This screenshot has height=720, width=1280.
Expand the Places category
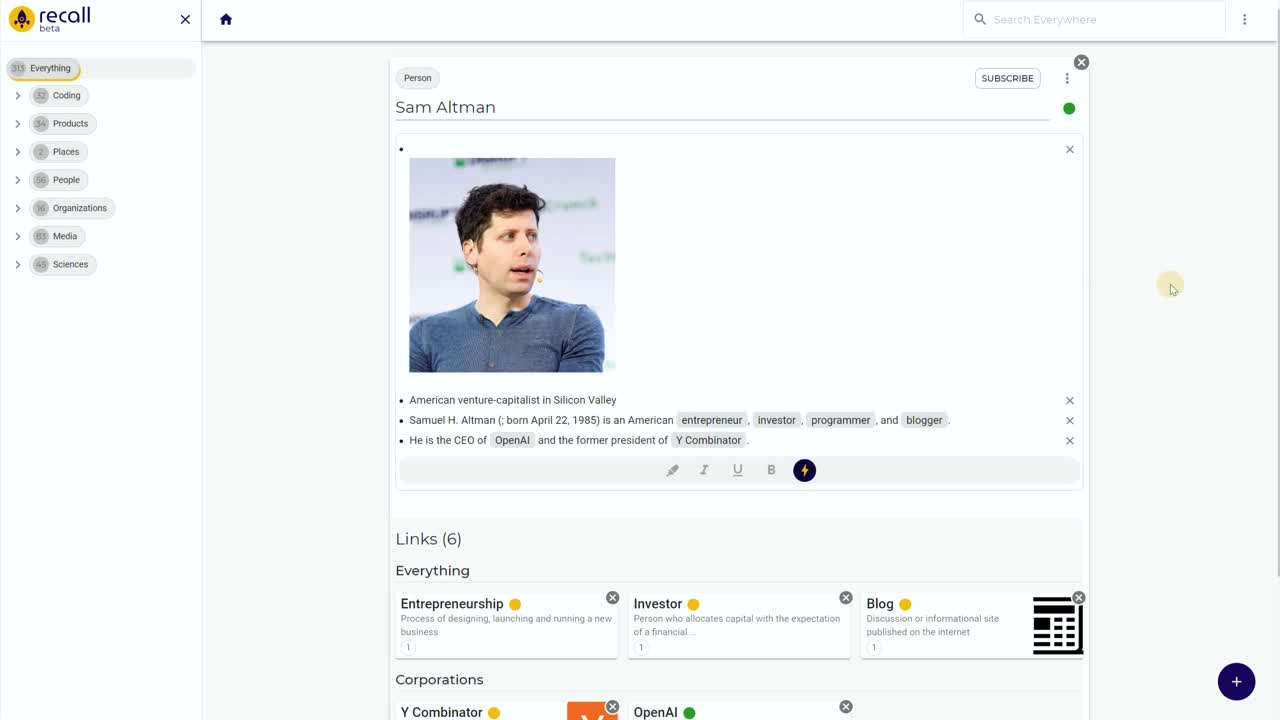point(17,152)
